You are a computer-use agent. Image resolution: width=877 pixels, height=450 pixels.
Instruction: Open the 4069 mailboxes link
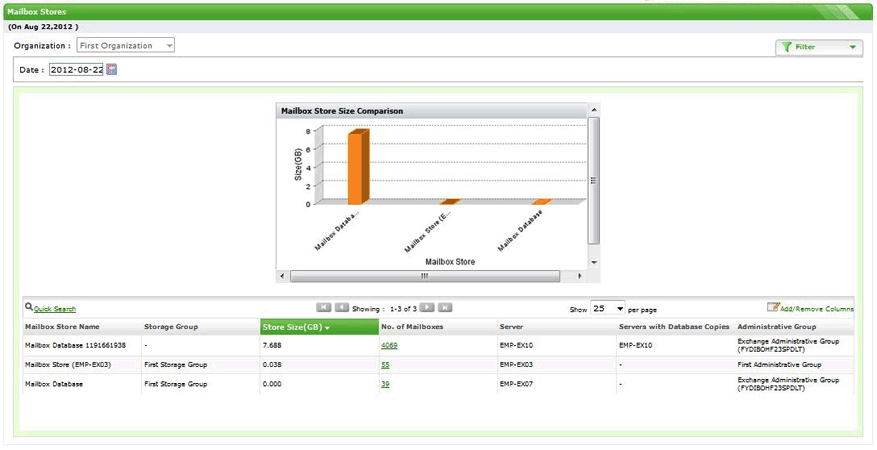click(389, 345)
